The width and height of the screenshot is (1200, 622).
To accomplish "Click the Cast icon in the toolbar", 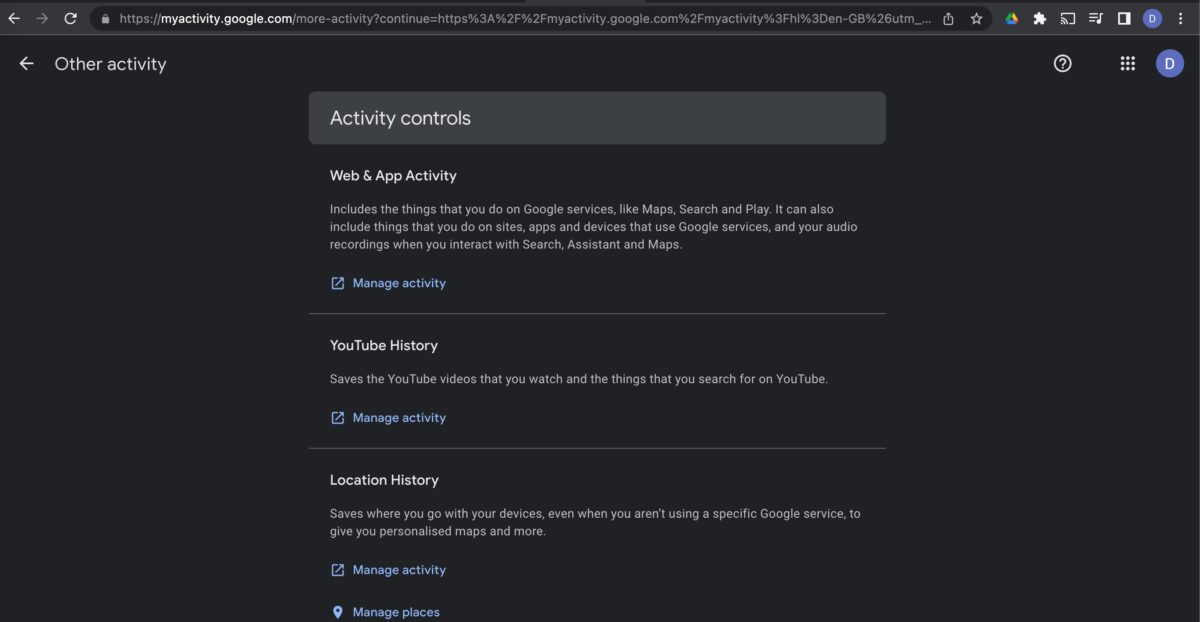I will coord(1068,18).
